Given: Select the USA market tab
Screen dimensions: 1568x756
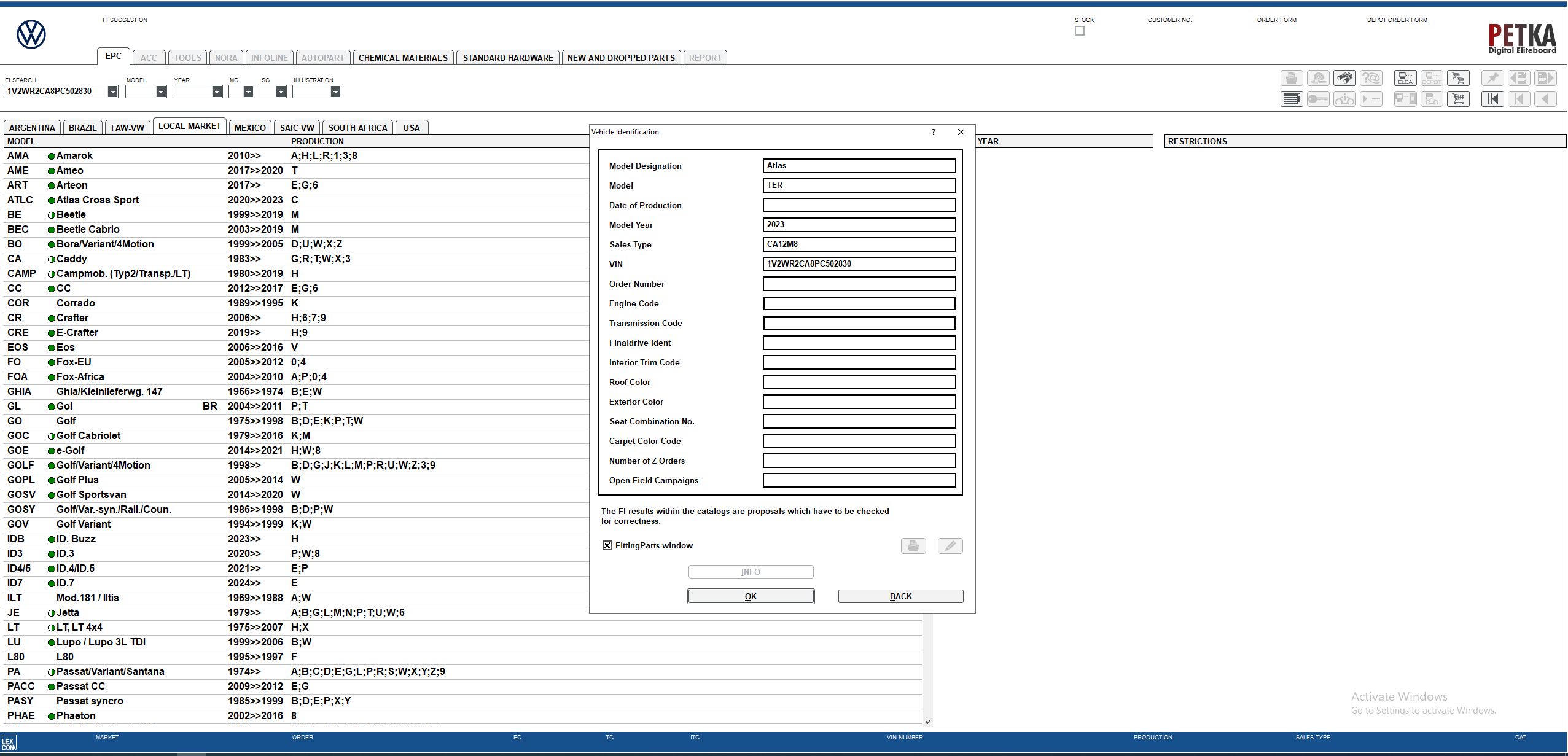Looking at the screenshot, I should coord(412,128).
